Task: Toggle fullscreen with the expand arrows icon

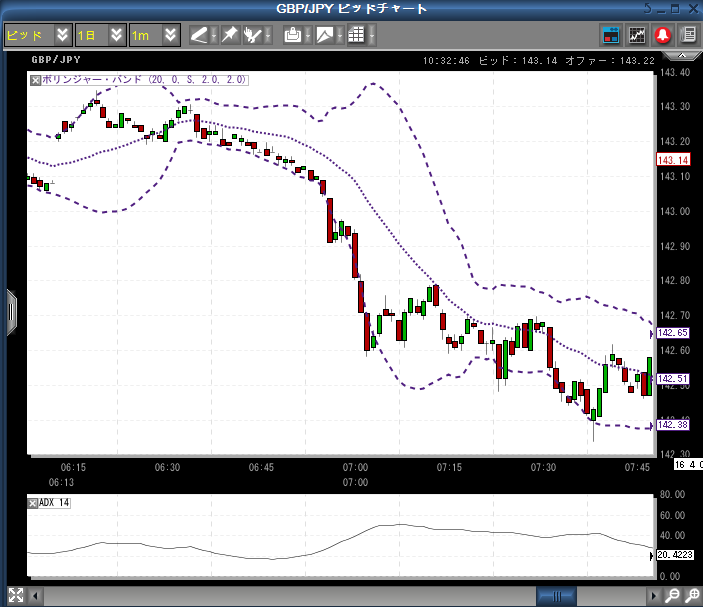Action: [15, 596]
